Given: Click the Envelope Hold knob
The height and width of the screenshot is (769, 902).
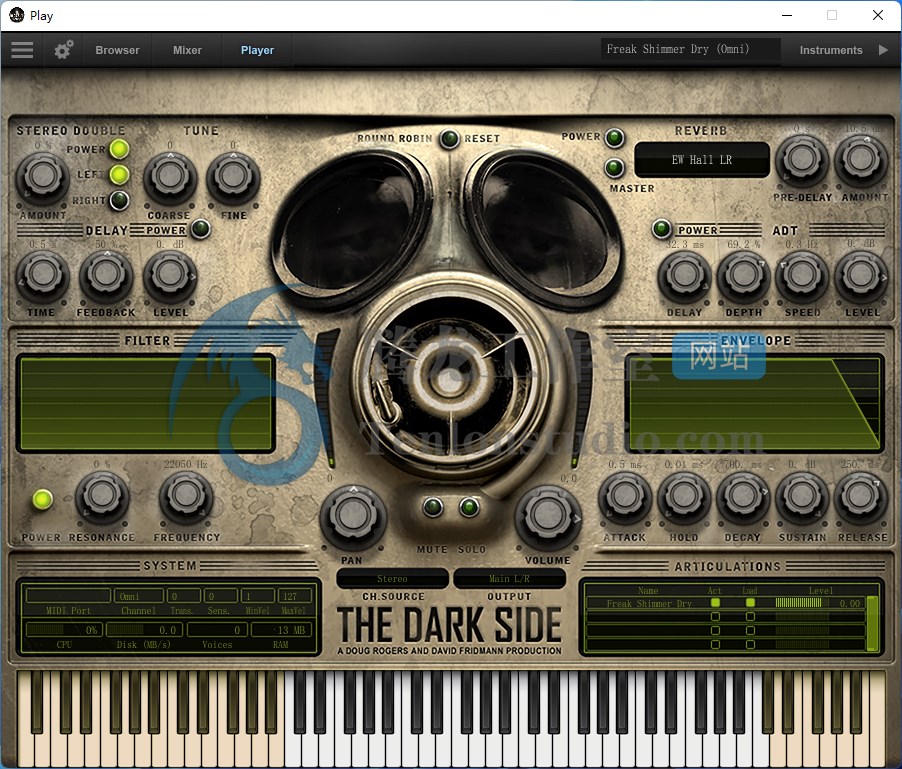Looking at the screenshot, I should point(684,498).
